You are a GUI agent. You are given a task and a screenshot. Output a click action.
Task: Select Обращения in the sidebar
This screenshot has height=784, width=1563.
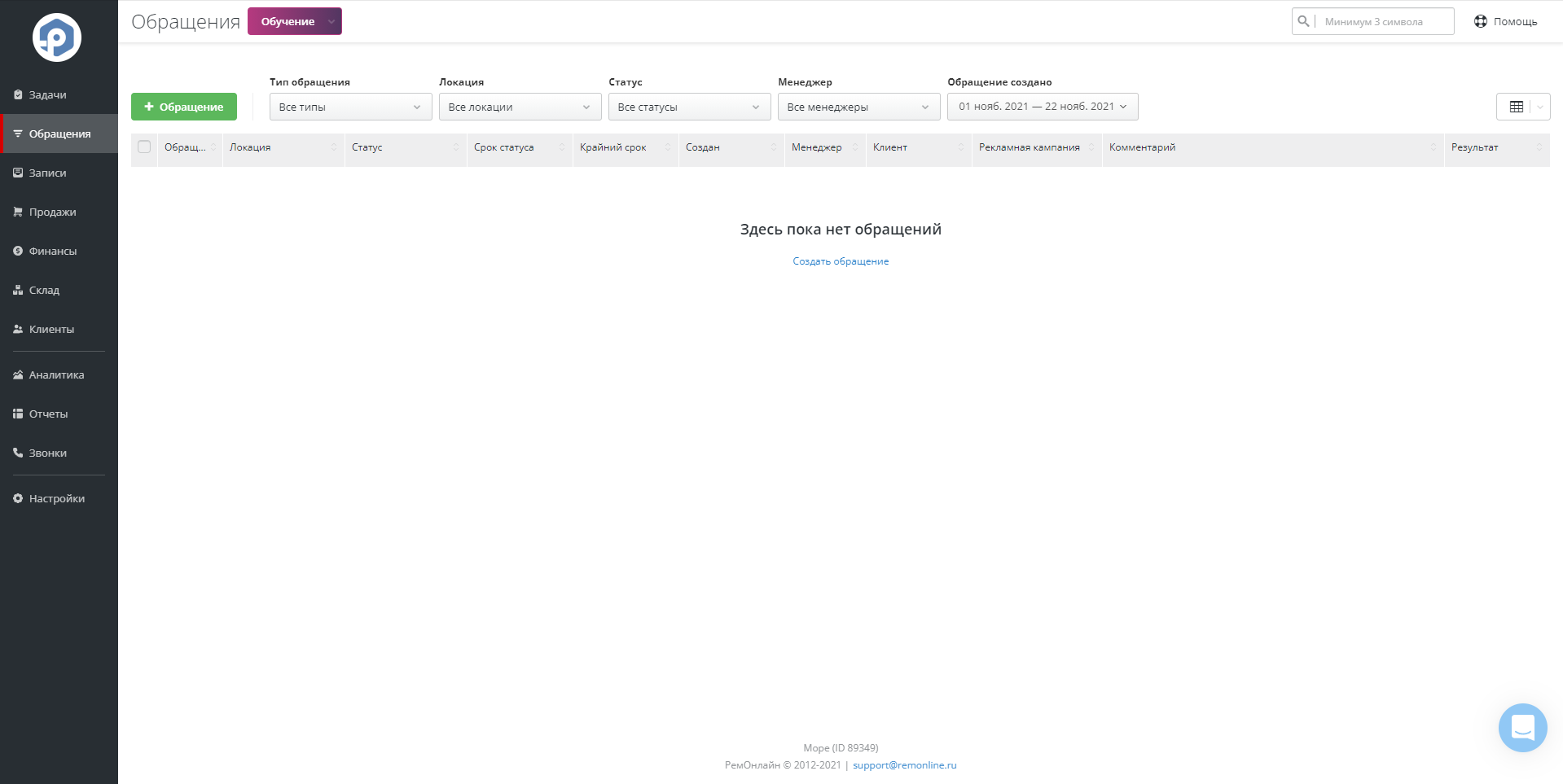coord(59,134)
